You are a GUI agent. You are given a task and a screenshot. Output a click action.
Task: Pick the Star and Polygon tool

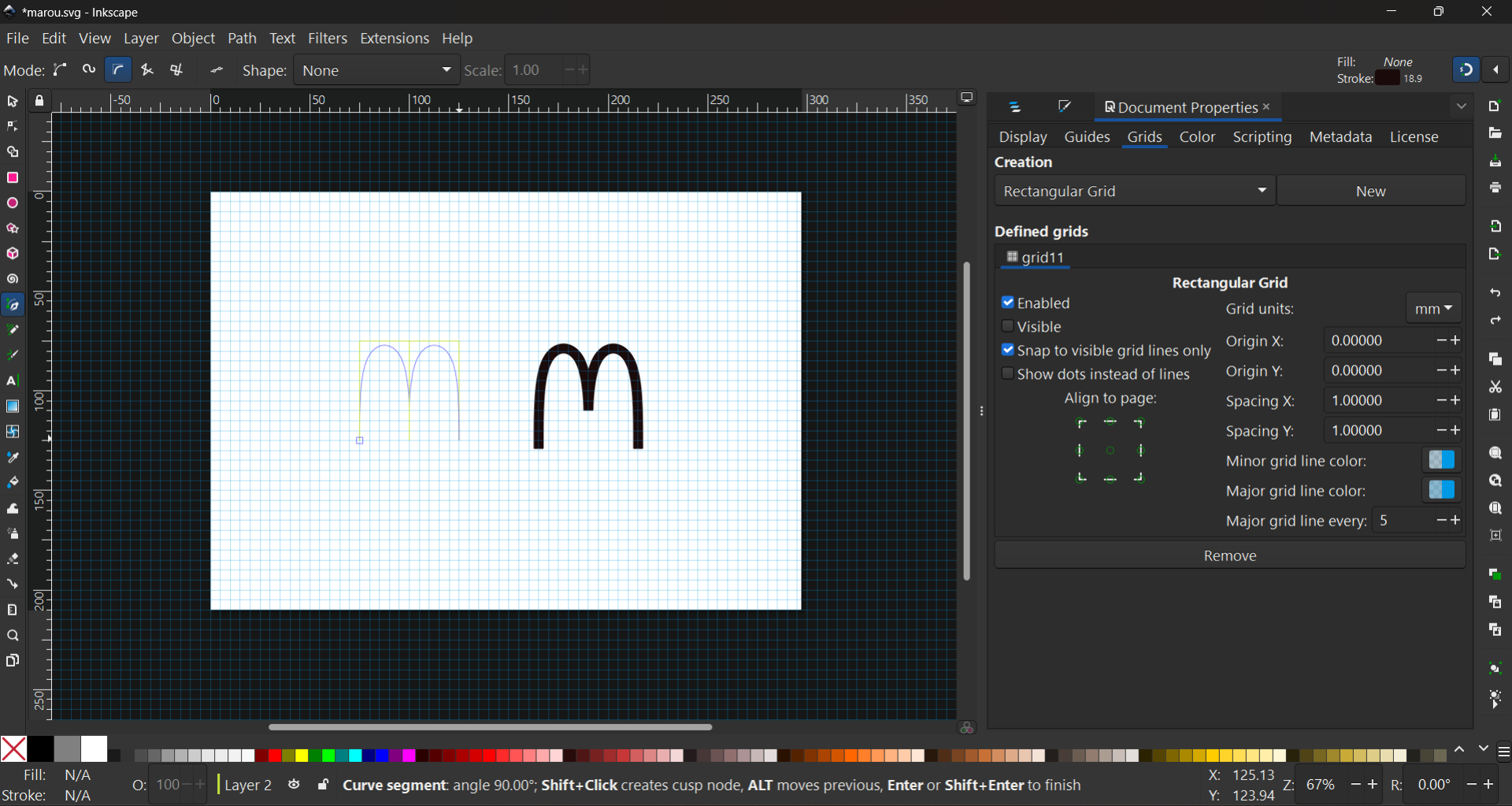click(13, 229)
